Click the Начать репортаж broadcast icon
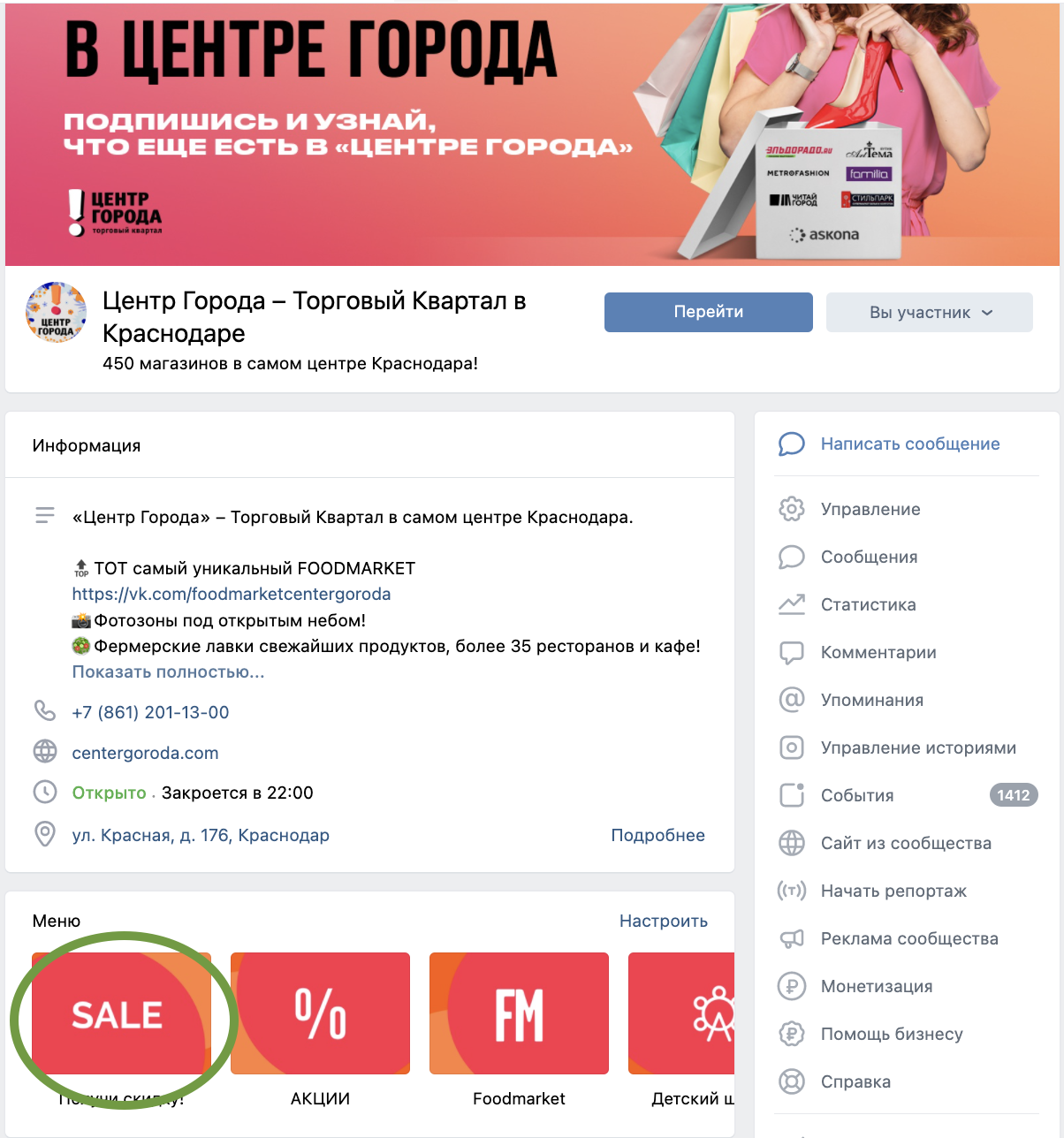The width and height of the screenshot is (1064, 1138). coord(792,891)
